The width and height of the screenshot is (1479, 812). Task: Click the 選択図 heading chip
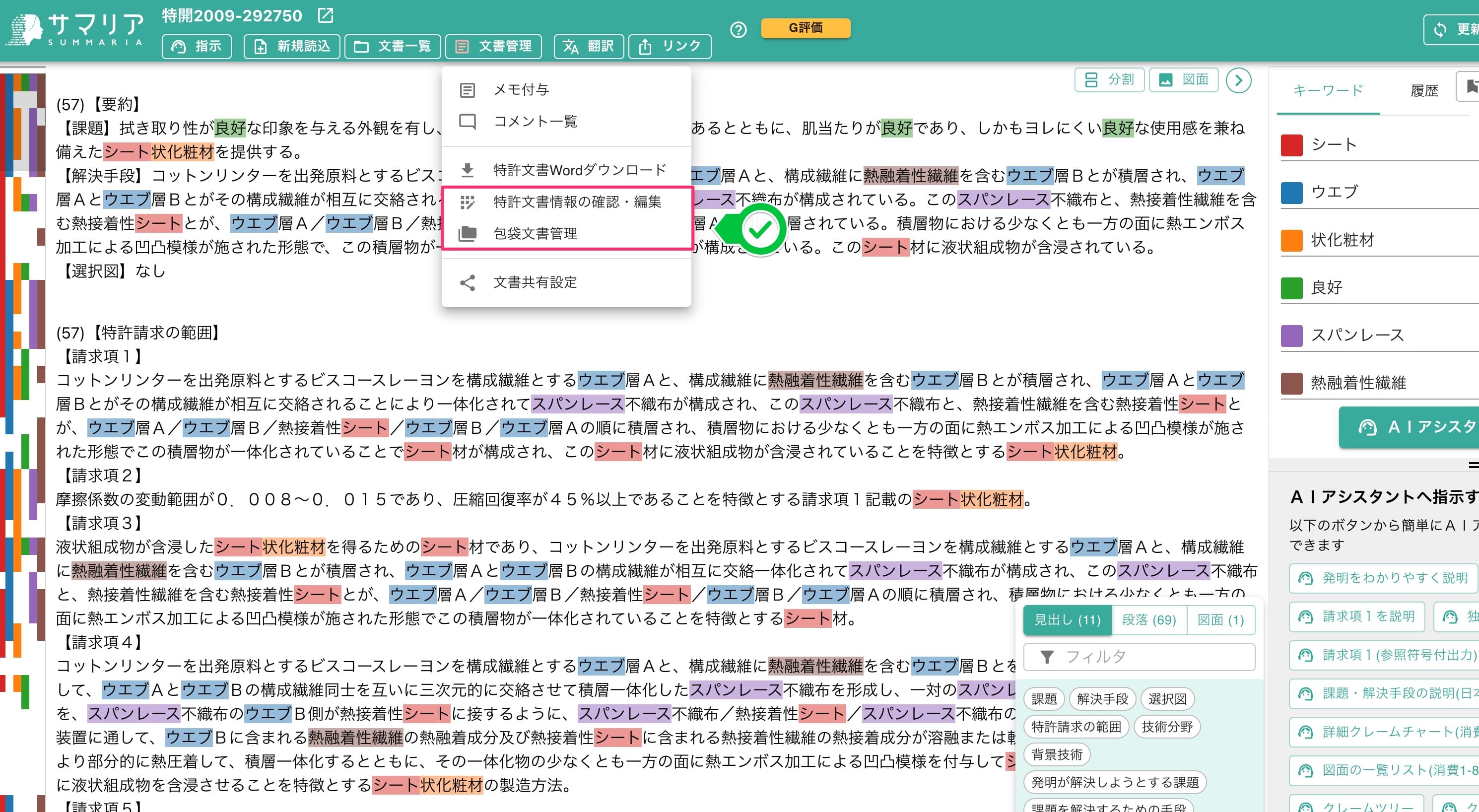point(1167,699)
